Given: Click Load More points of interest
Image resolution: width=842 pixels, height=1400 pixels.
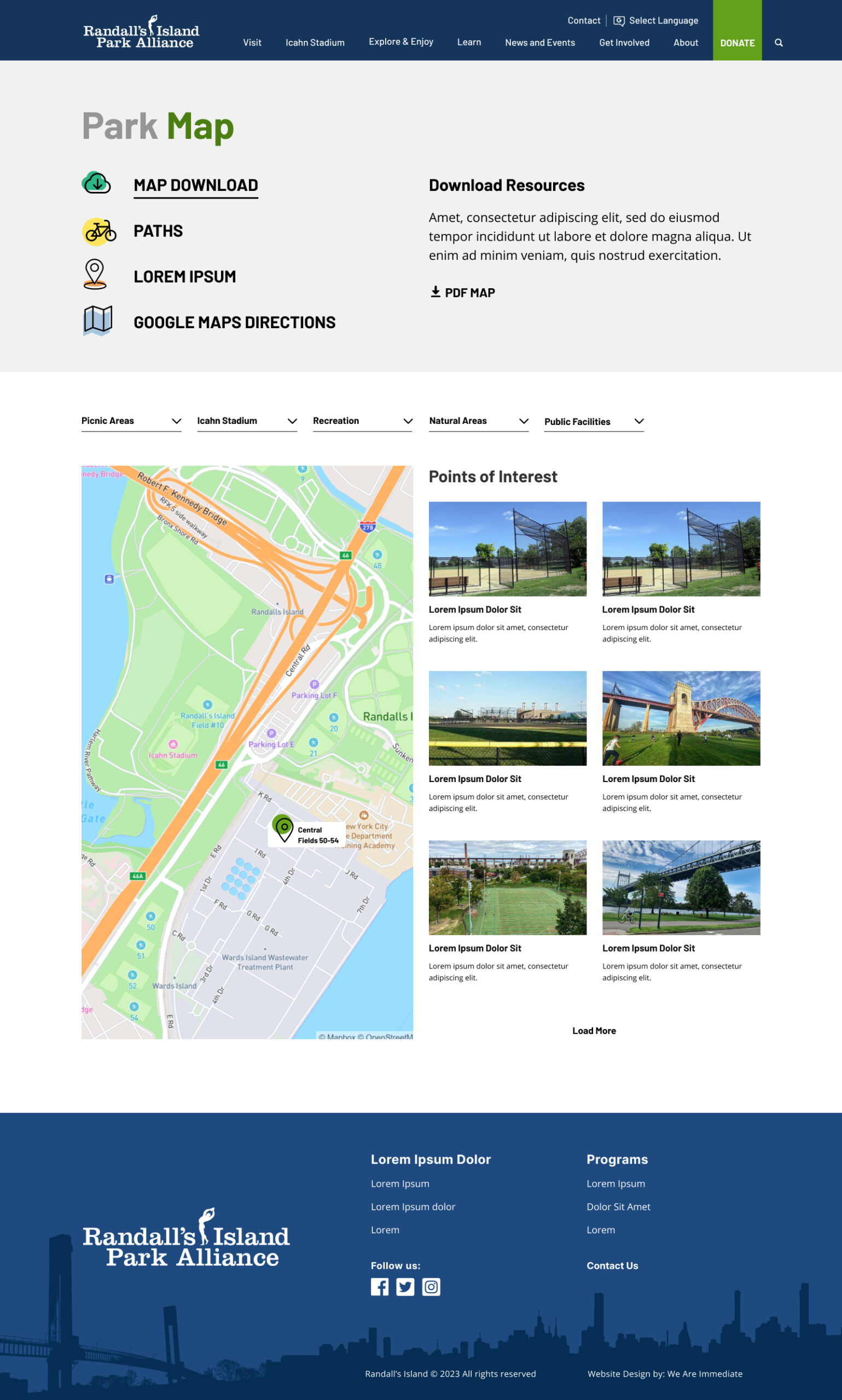Looking at the screenshot, I should click(x=594, y=1031).
